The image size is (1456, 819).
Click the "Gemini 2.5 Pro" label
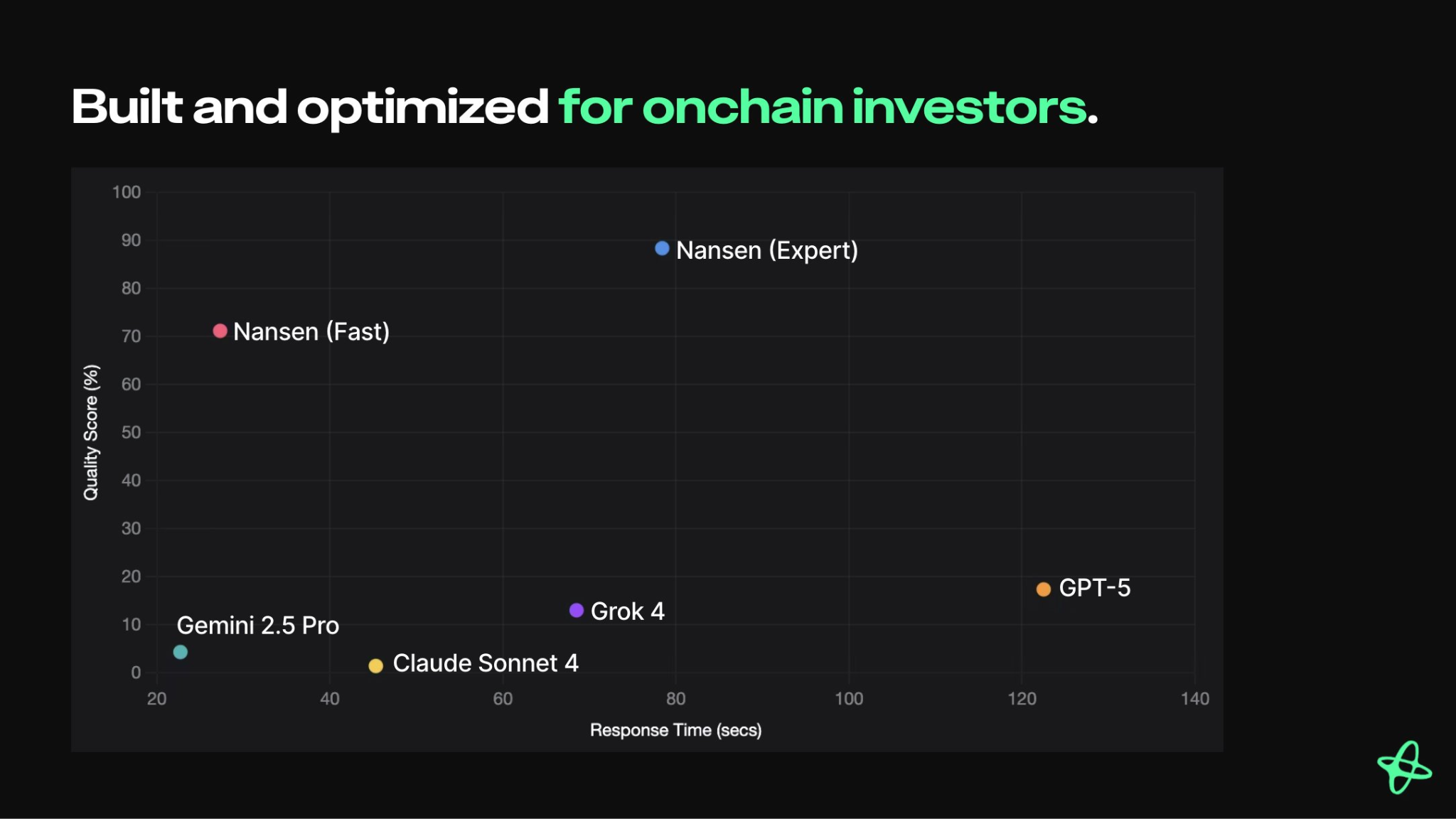click(257, 626)
